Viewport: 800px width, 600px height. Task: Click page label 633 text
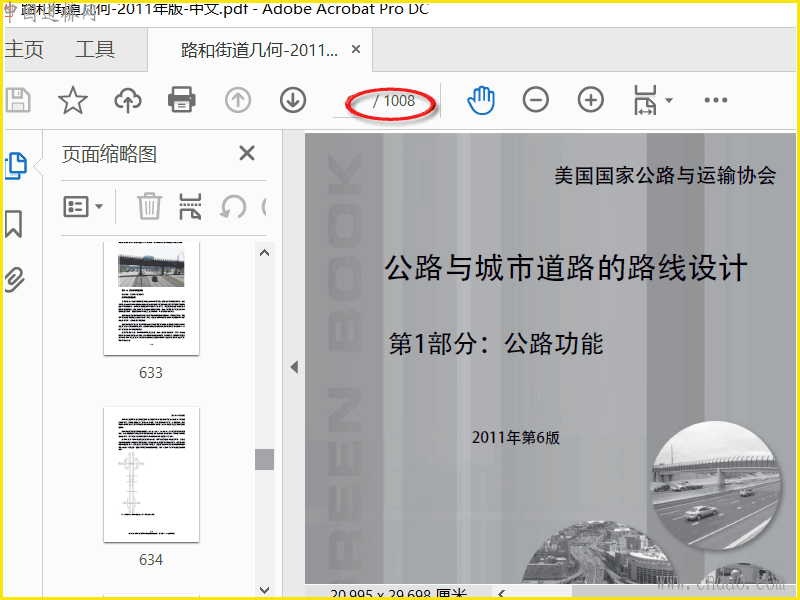[151, 372]
